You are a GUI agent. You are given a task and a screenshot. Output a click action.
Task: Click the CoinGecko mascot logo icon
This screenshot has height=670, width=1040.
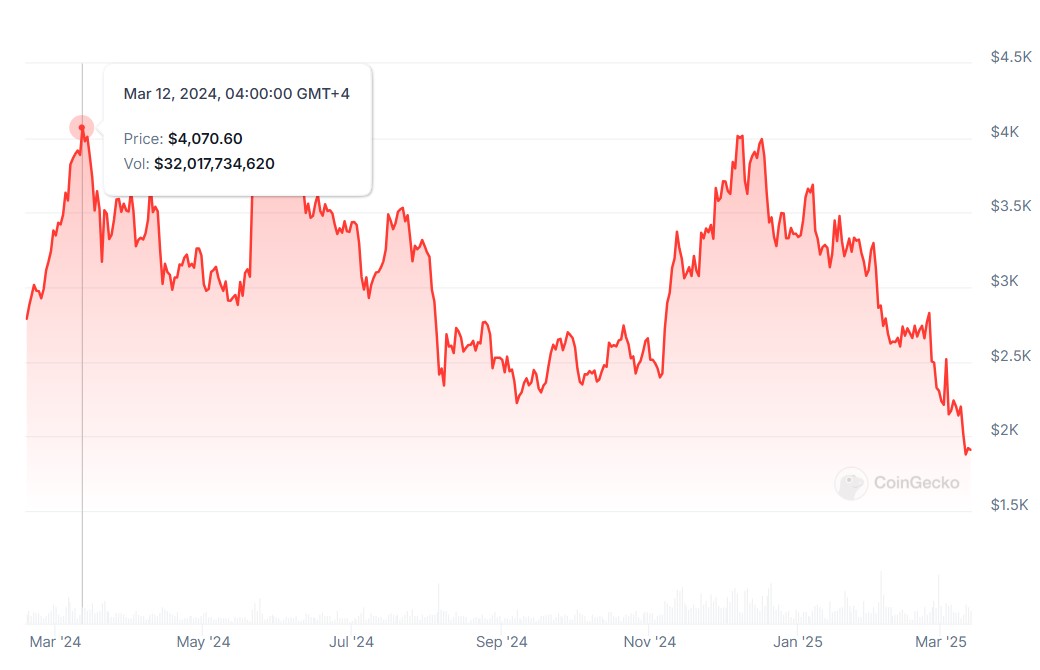click(x=851, y=484)
